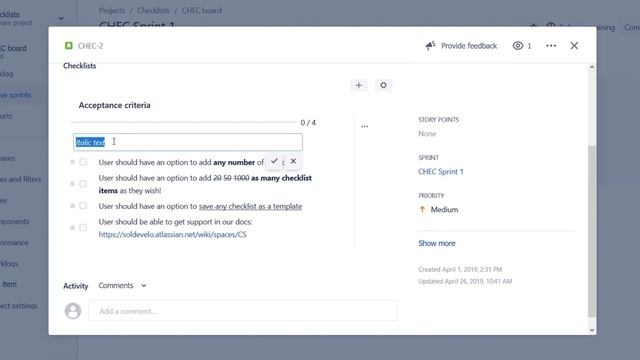
Task: Click the Medium priority arrow icon
Action: click(422, 209)
